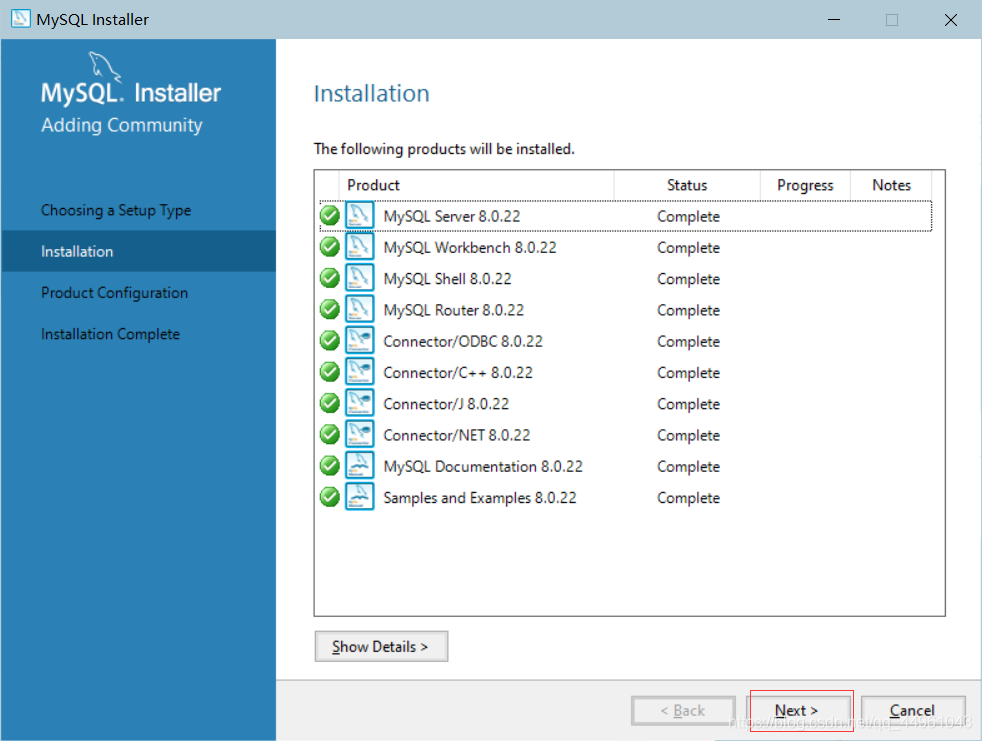Click the Connector/J 8.0.22 product icon
The height and width of the screenshot is (741, 982).
[359, 403]
